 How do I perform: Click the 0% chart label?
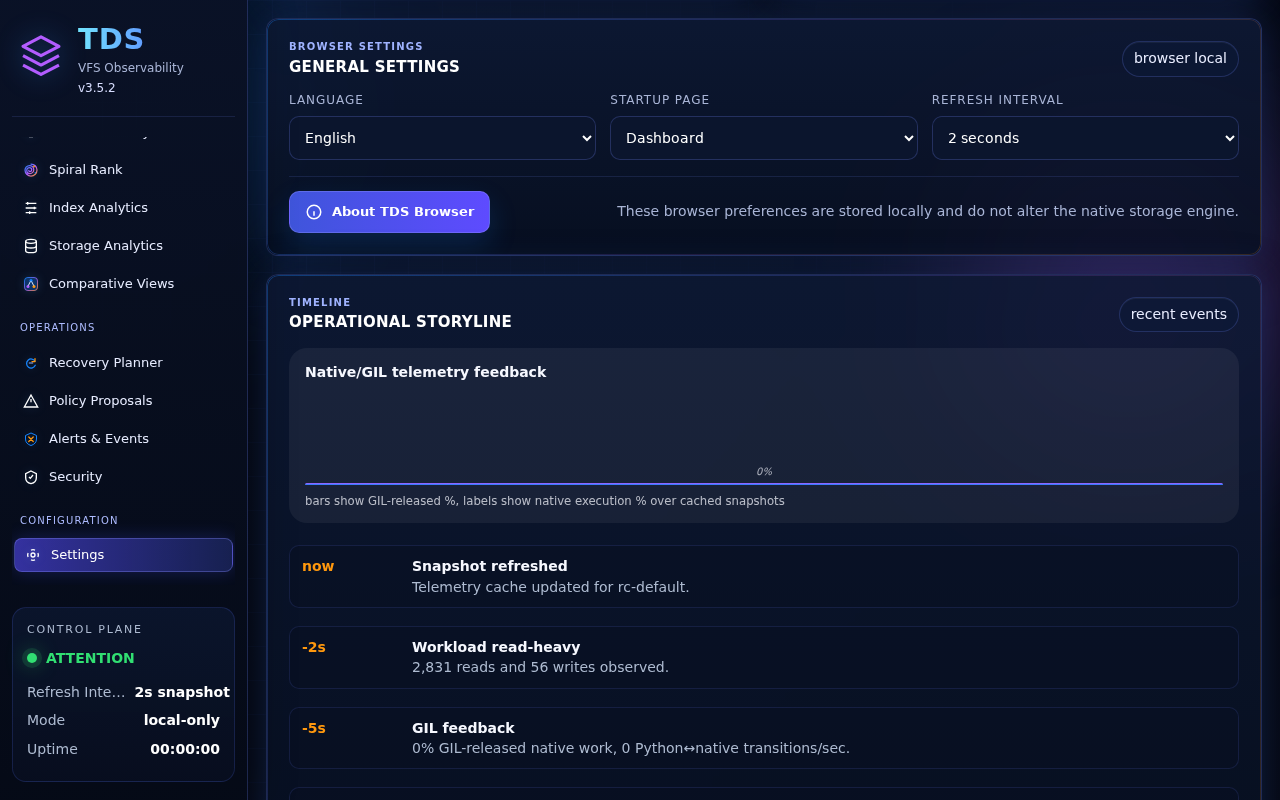[764, 472]
